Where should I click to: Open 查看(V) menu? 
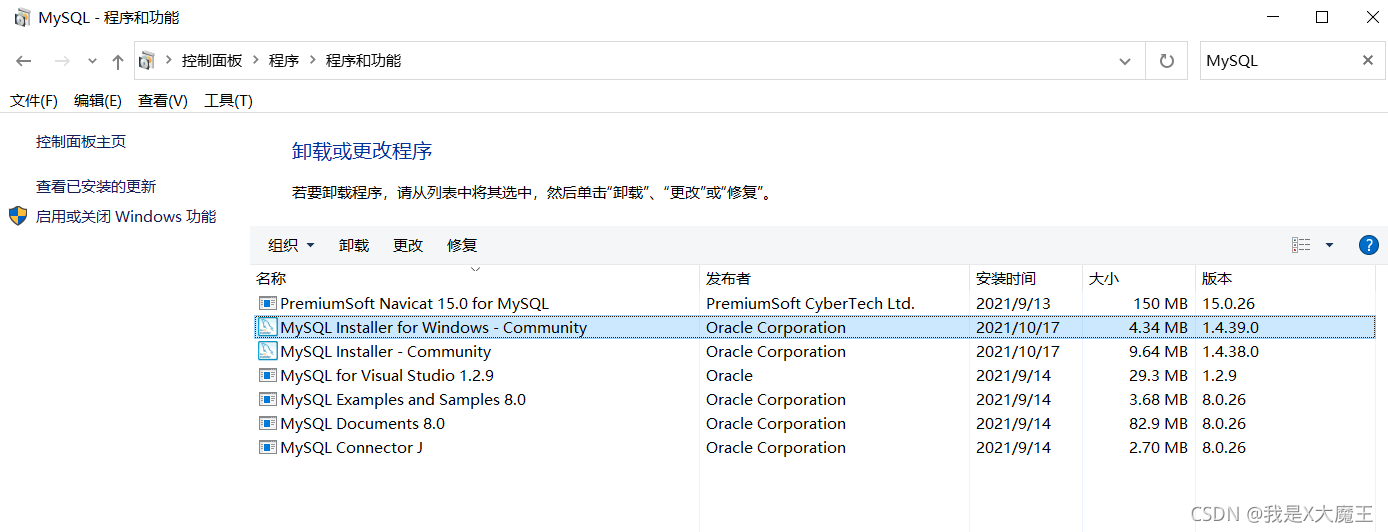tap(163, 101)
